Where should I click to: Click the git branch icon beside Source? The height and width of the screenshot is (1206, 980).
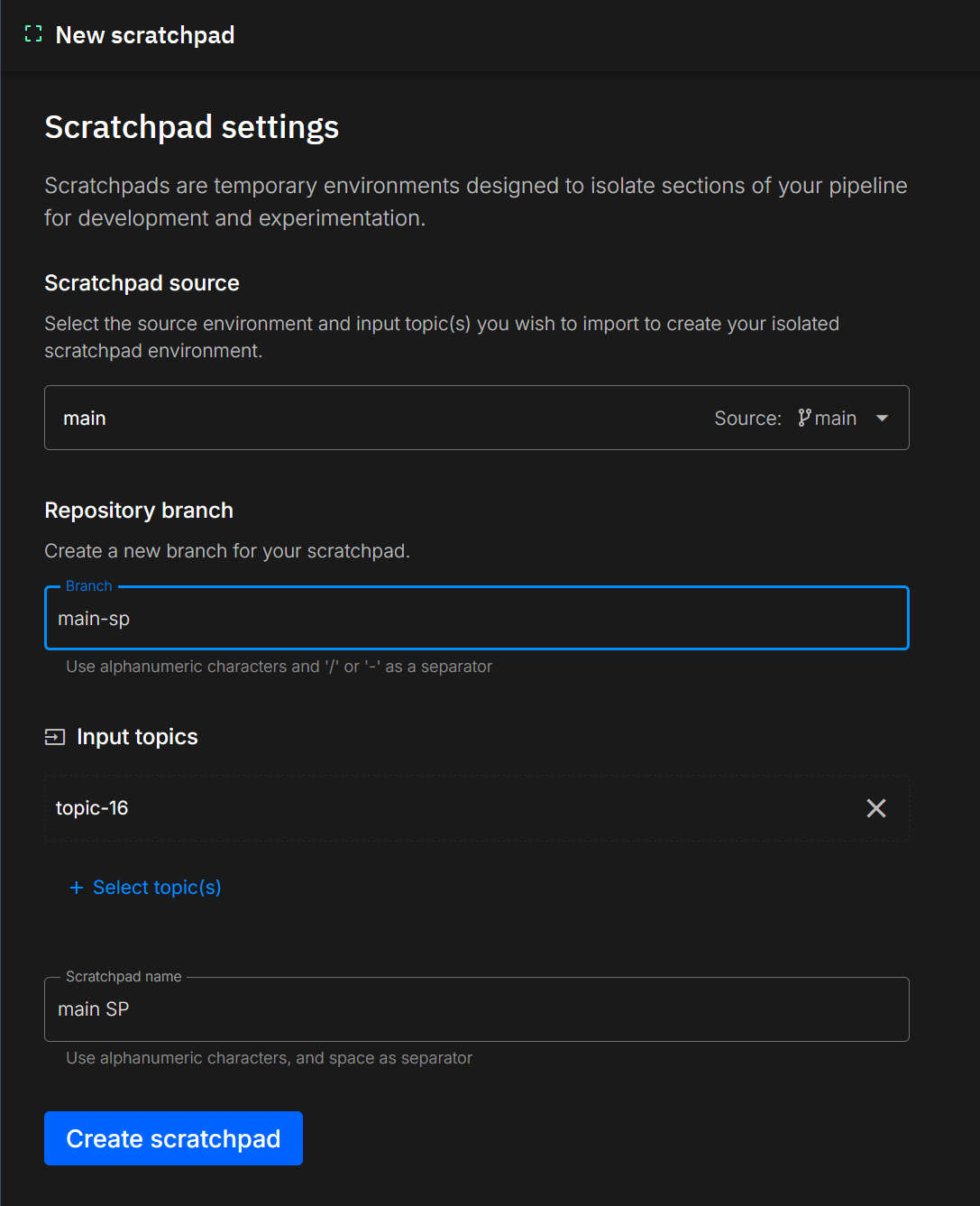[x=804, y=418]
